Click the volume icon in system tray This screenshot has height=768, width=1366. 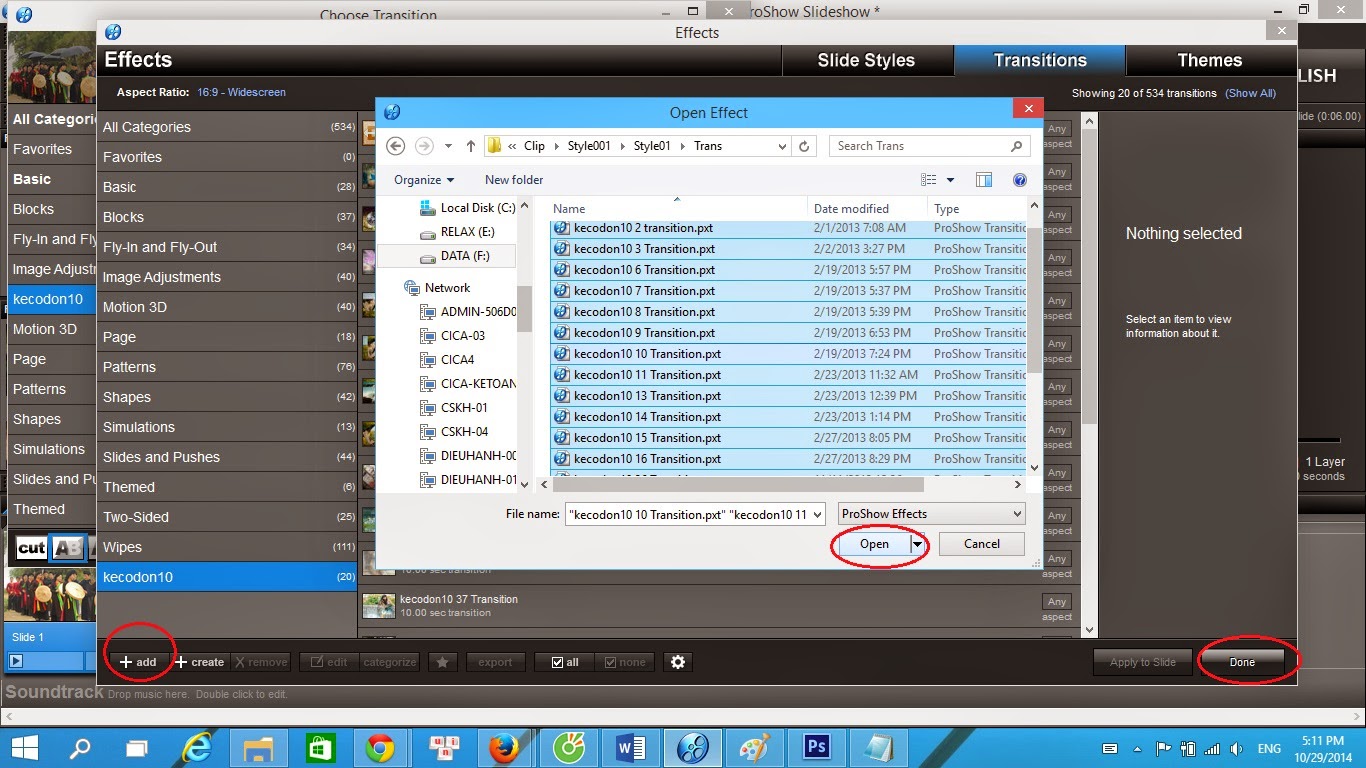click(1236, 748)
